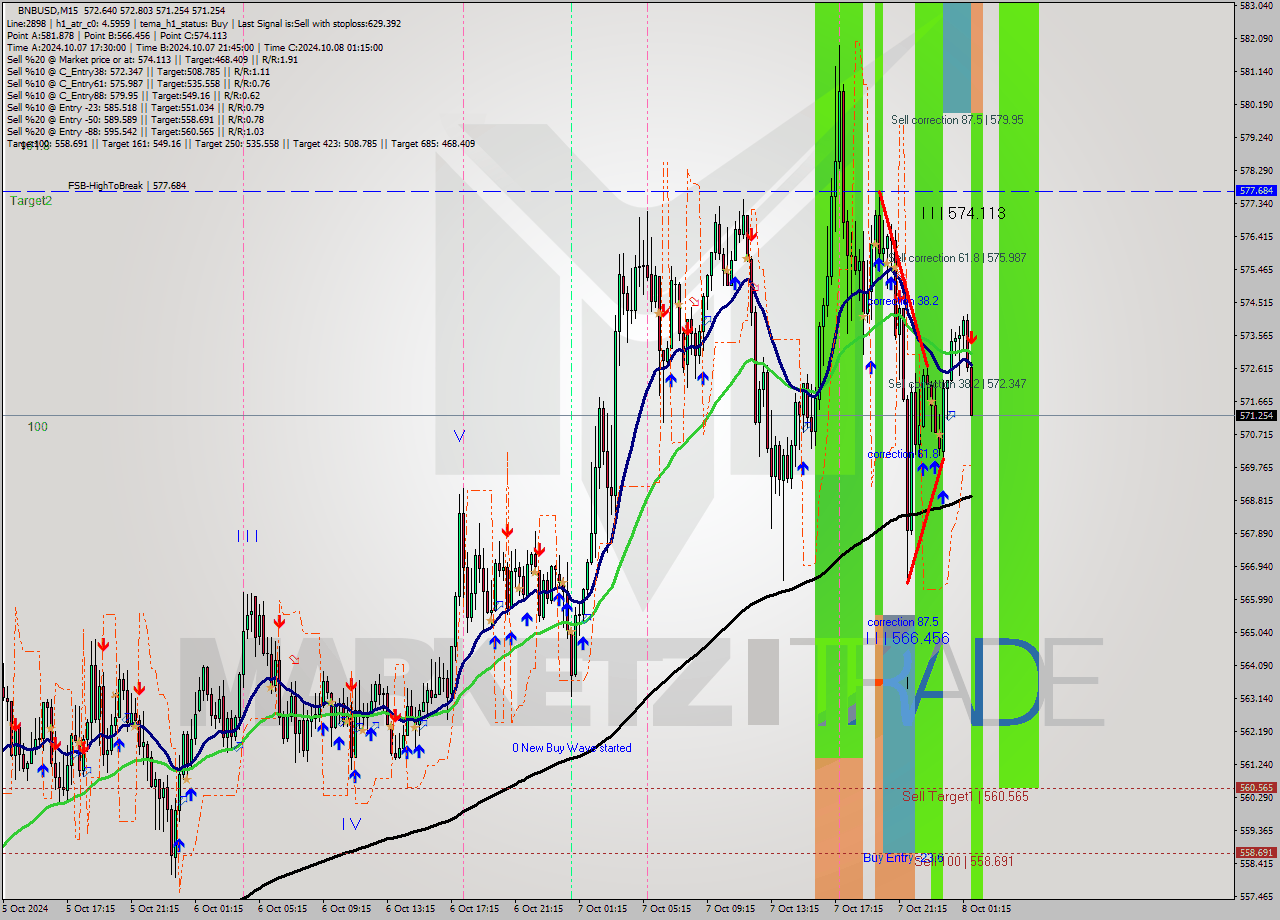Click the blue '| | | 566.456' label

(908, 638)
